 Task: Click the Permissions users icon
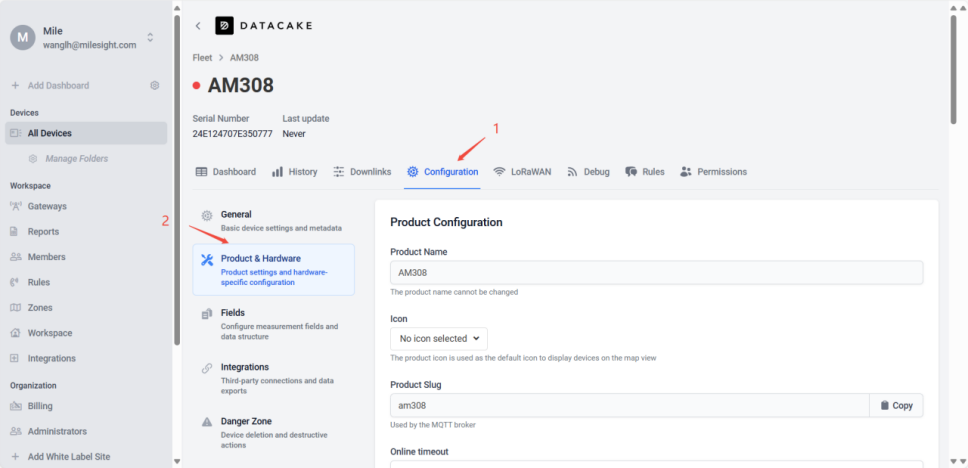point(686,172)
